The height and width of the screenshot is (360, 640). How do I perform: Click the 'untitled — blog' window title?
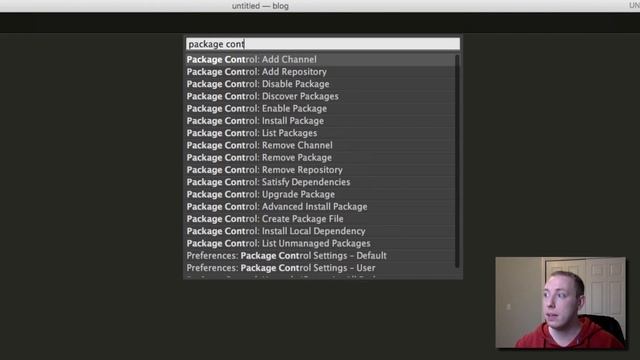pos(260,6)
